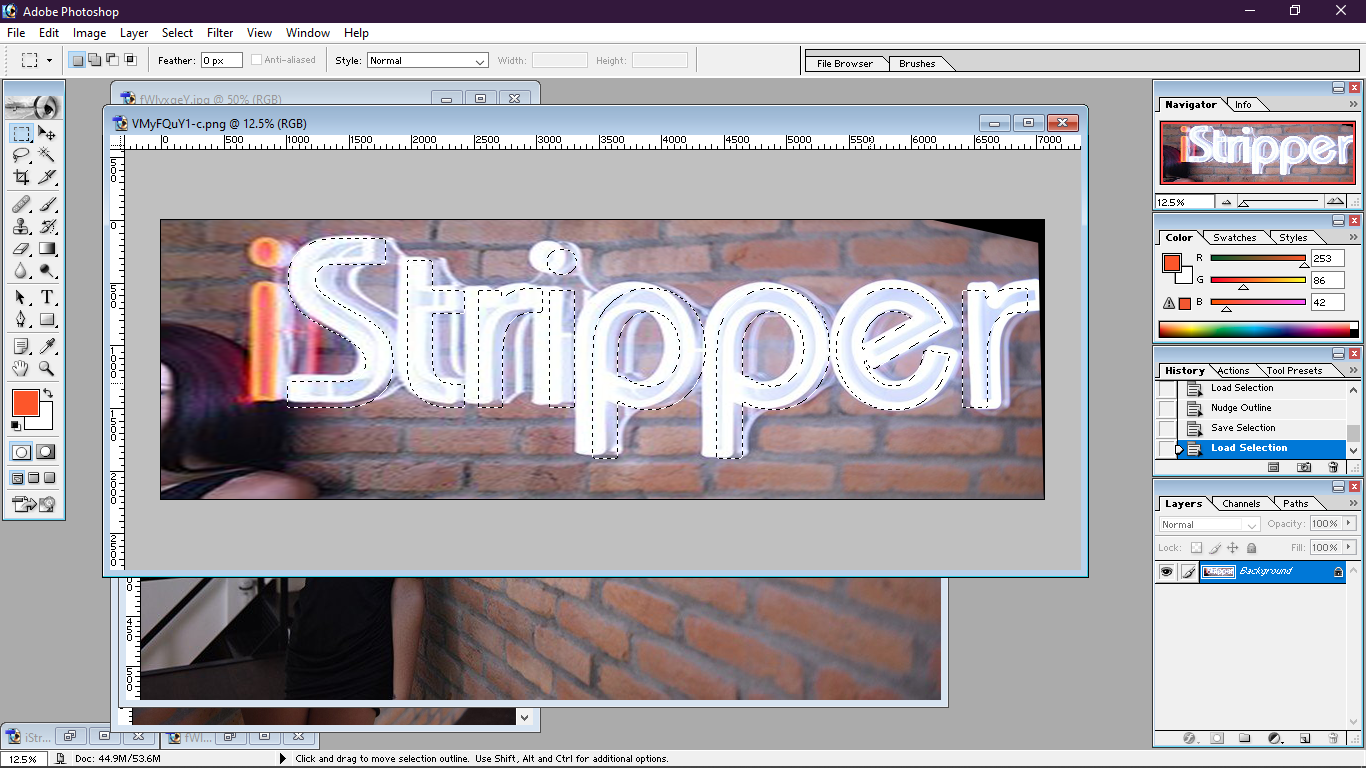Hide the Background layer with eye icon
The height and width of the screenshot is (768, 1366).
pos(1166,572)
